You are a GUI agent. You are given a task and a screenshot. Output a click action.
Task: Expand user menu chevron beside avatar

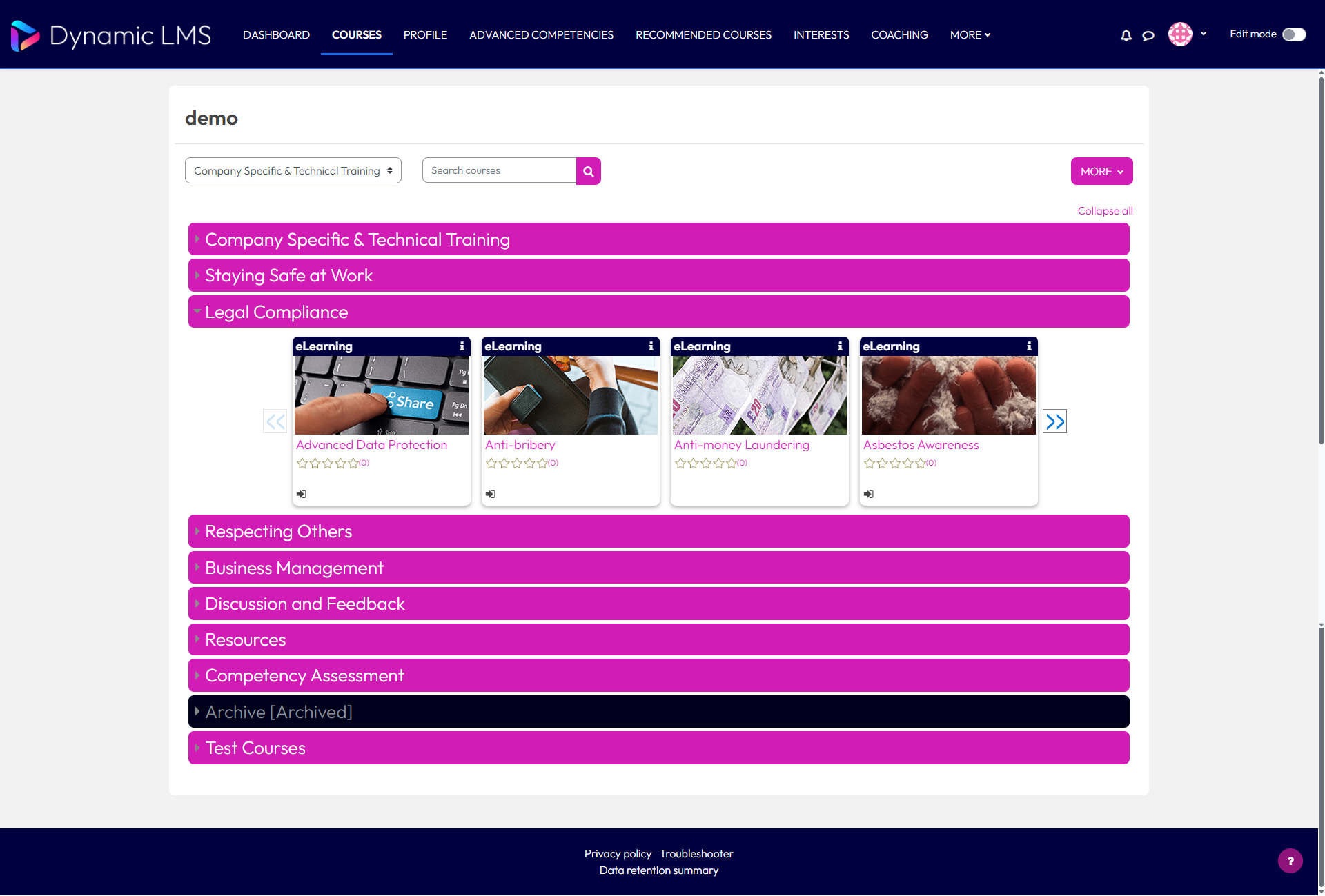pos(1204,34)
